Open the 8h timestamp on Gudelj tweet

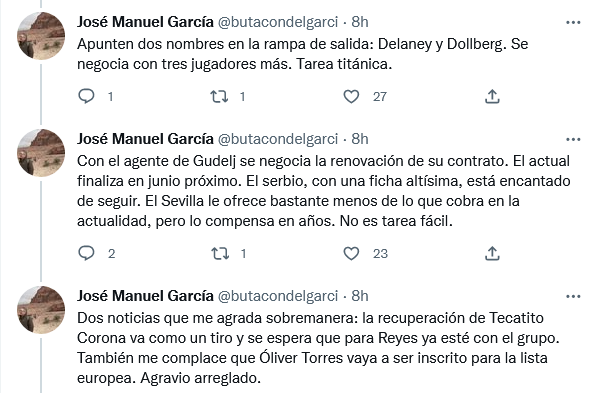360,139
